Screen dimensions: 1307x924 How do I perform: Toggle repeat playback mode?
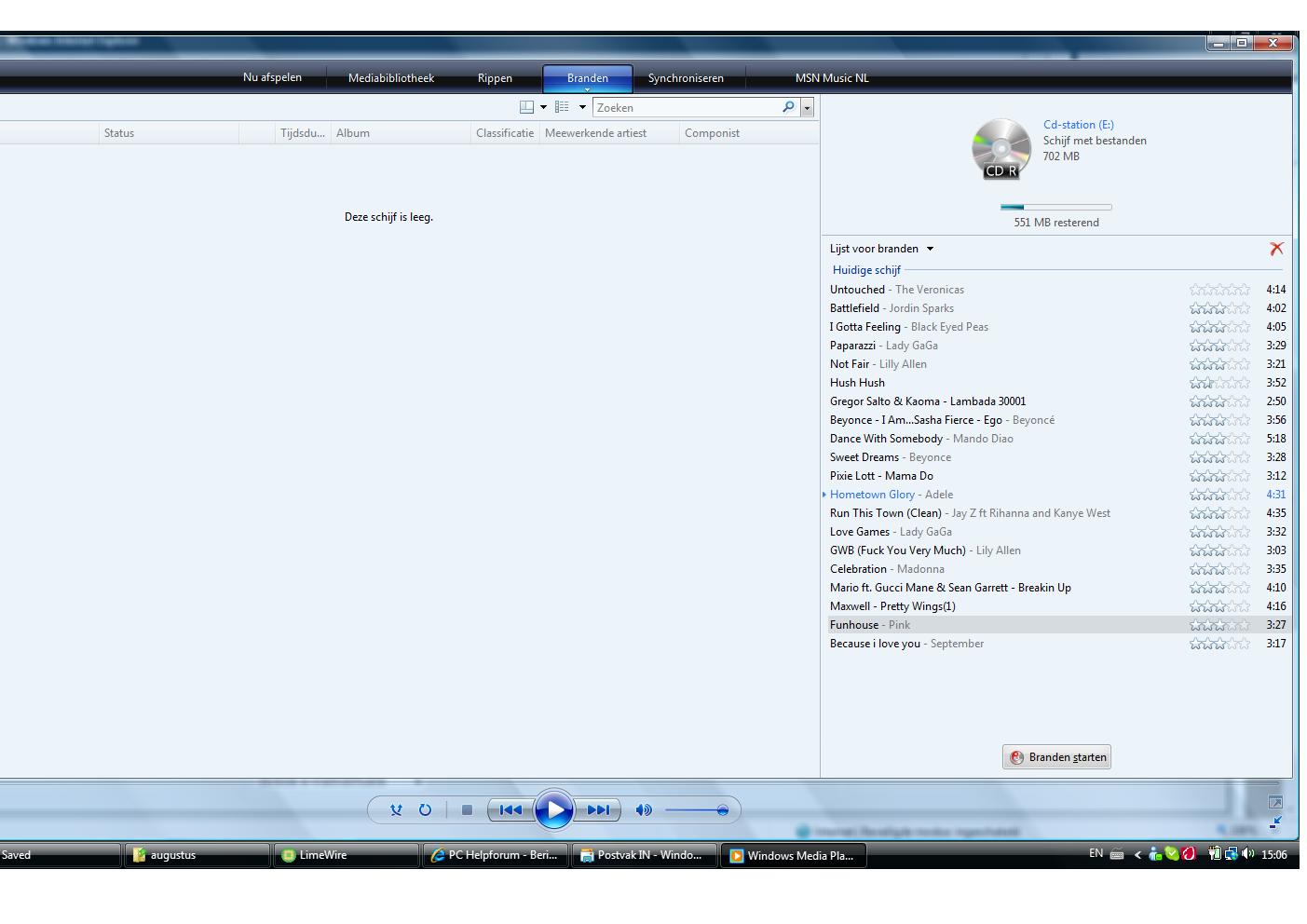click(x=425, y=810)
